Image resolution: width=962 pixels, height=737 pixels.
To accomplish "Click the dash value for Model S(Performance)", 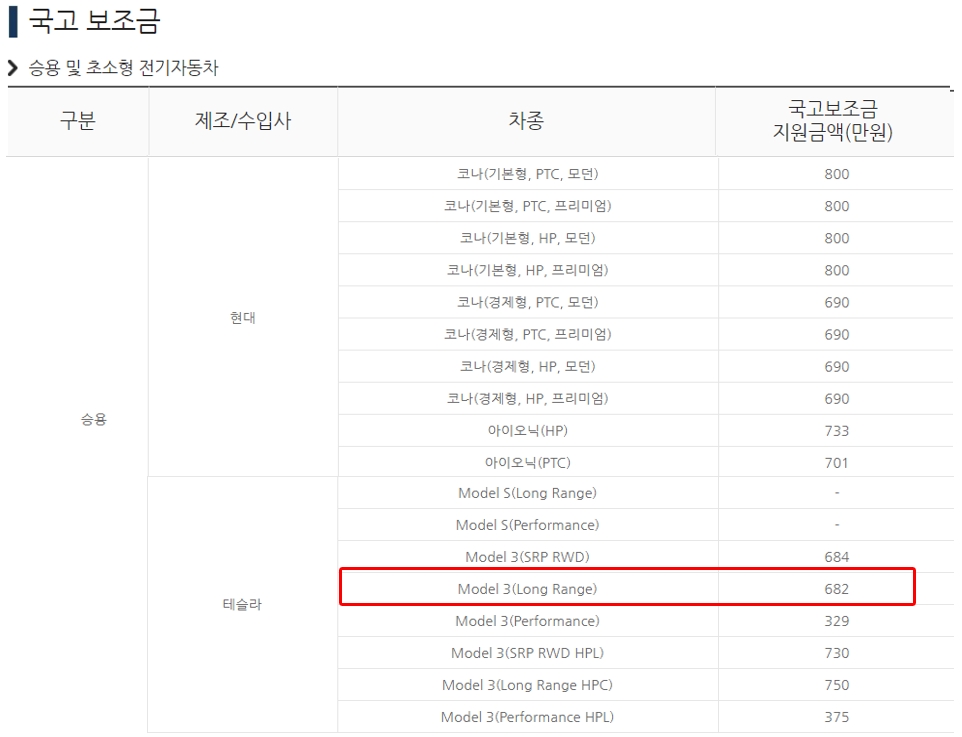I will point(837,525).
